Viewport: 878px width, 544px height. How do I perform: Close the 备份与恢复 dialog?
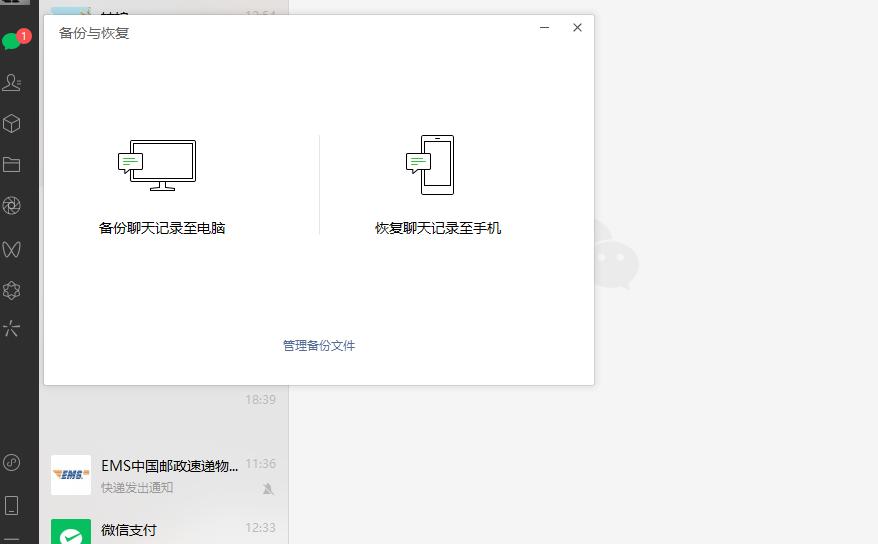tap(577, 27)
